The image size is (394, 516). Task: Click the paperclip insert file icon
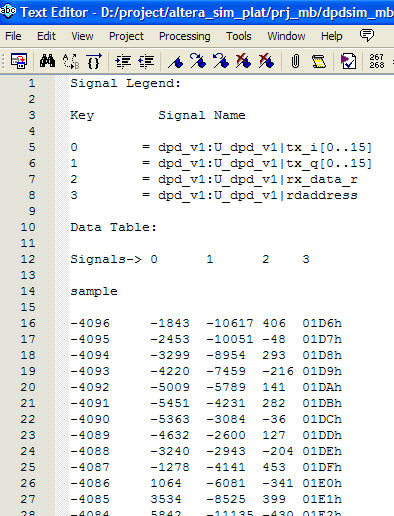[x=295, y=62]
